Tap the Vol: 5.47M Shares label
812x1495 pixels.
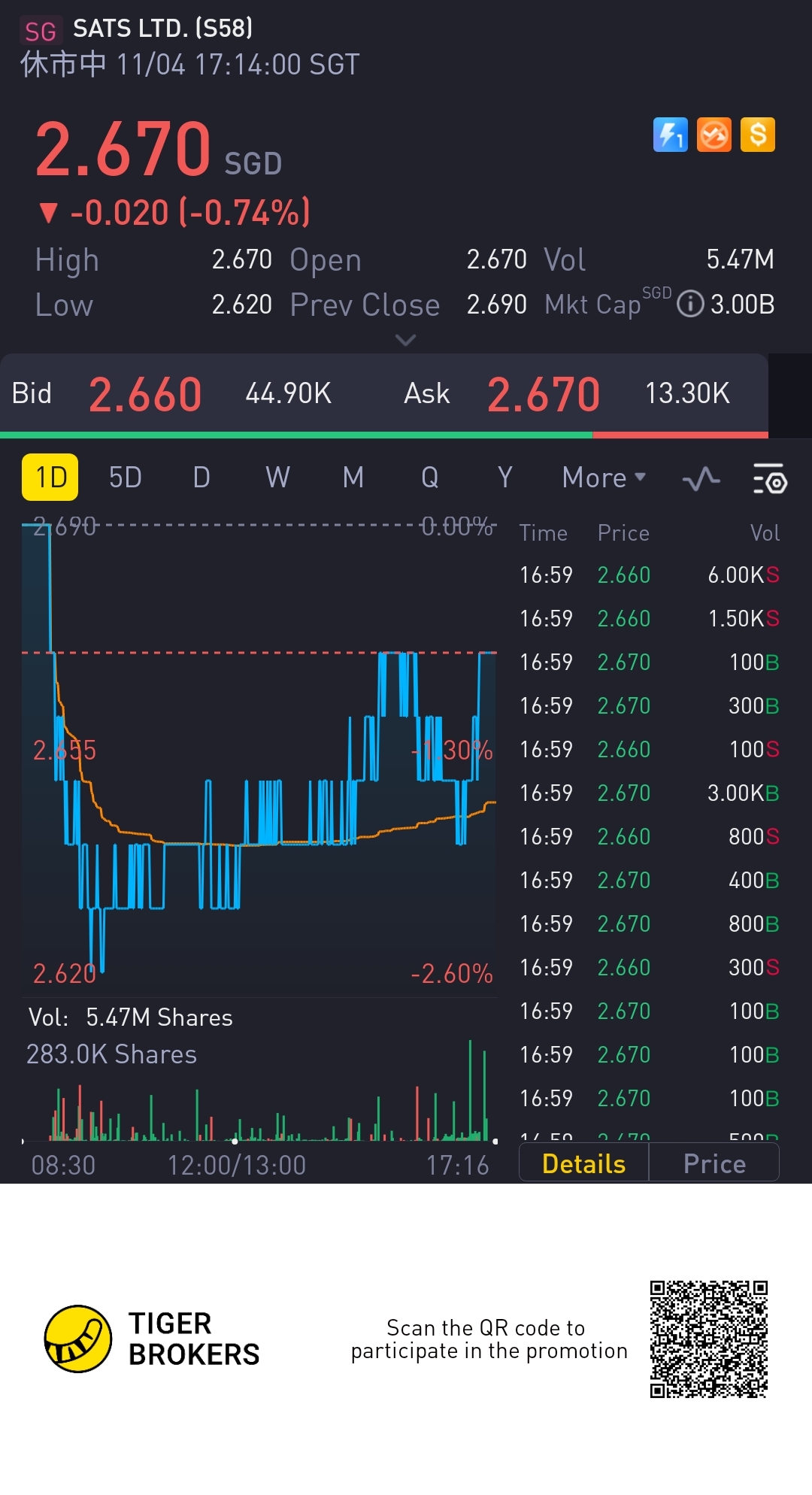pos(130,1017)
